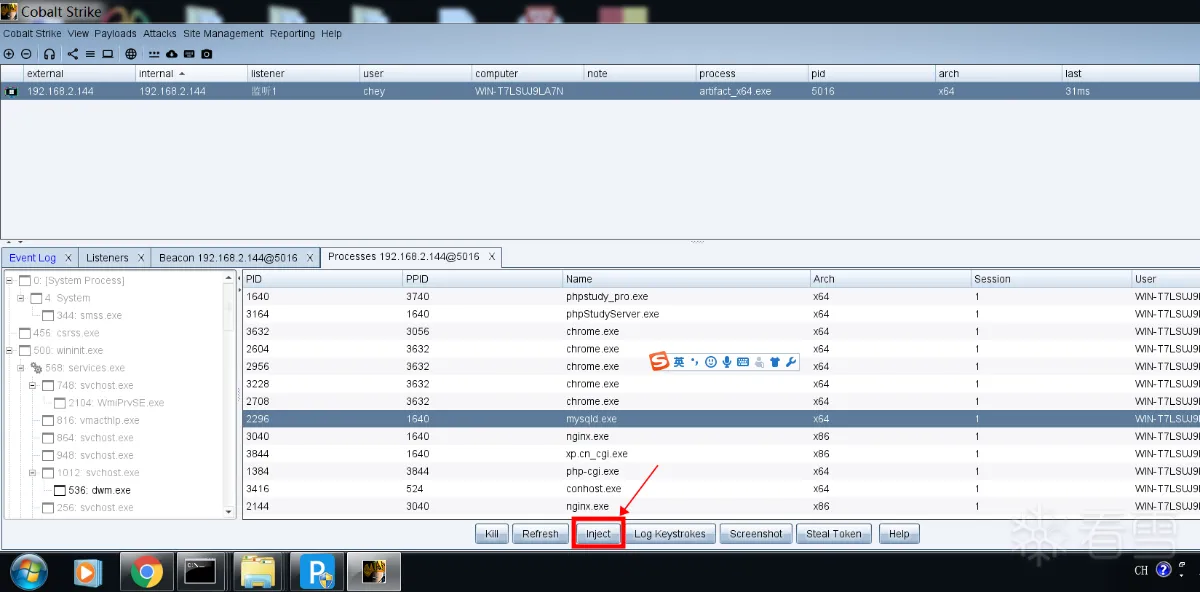Collapse the 500: wininit.exe tree node
This screenshot has height=592, width=1200.
click(x=10, y=351)
